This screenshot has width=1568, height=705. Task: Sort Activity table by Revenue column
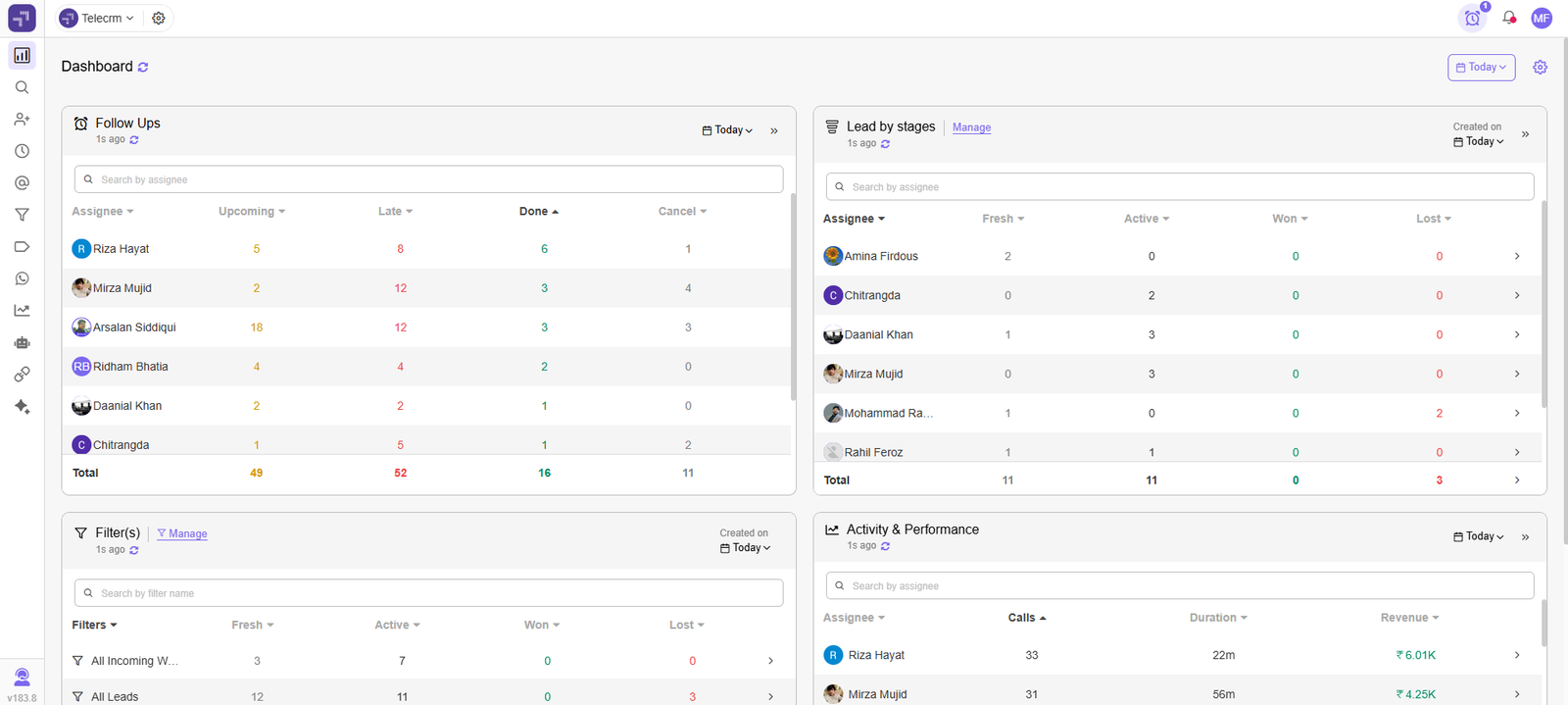pyautogui.click(x=1409, y=618)
